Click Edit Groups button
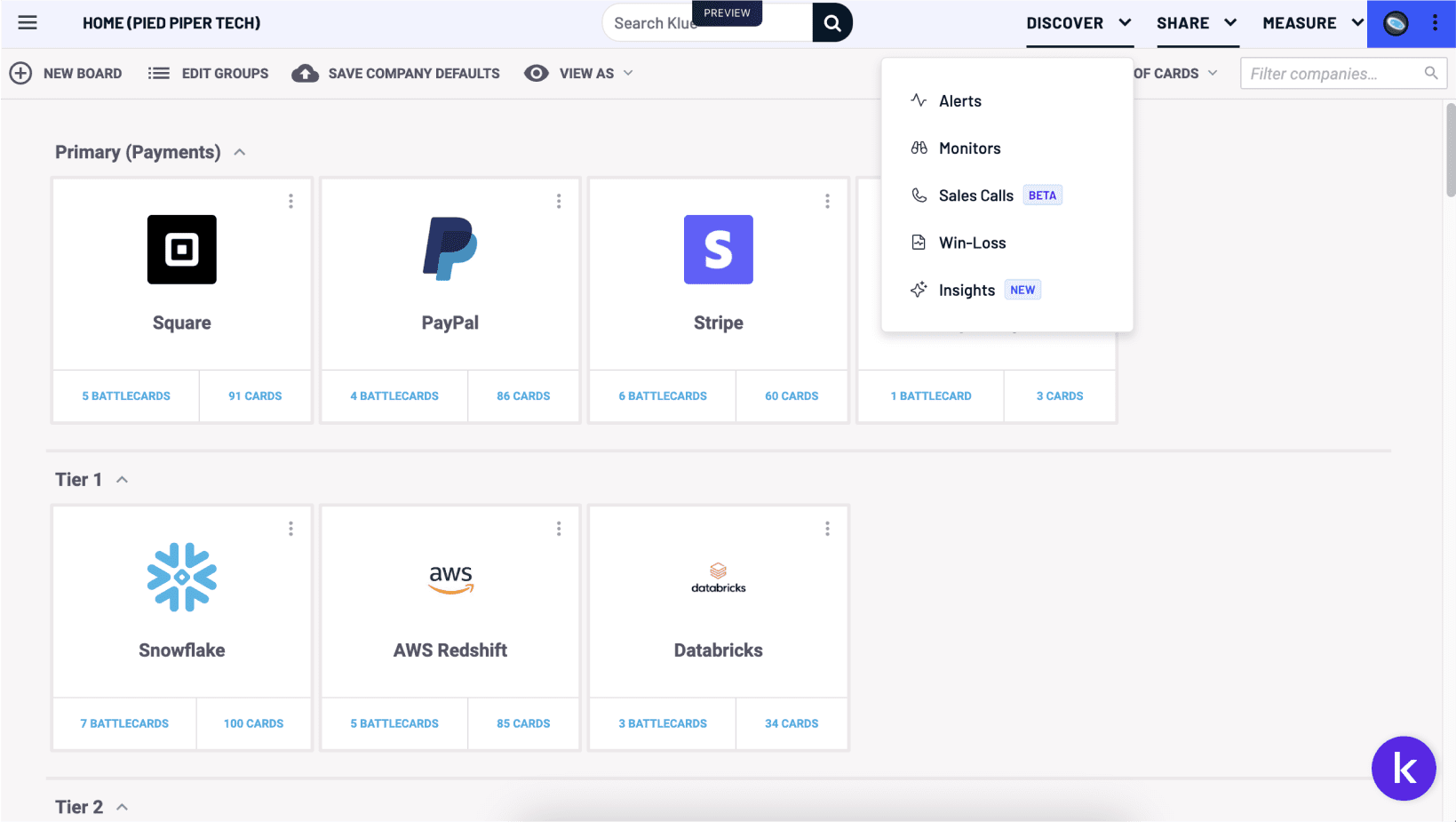1456x822 pixels. click(x=209, y=74)
